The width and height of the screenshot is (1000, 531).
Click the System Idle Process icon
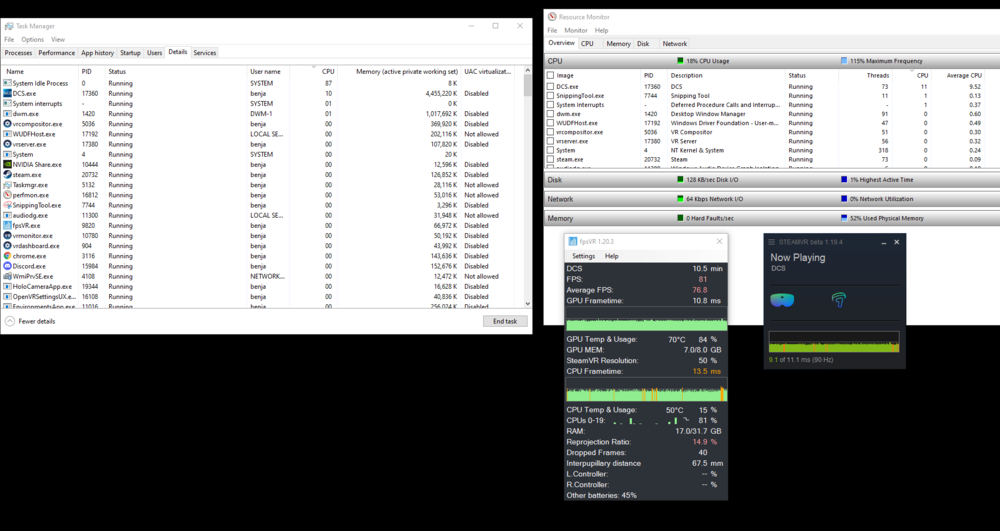point(8,83)
